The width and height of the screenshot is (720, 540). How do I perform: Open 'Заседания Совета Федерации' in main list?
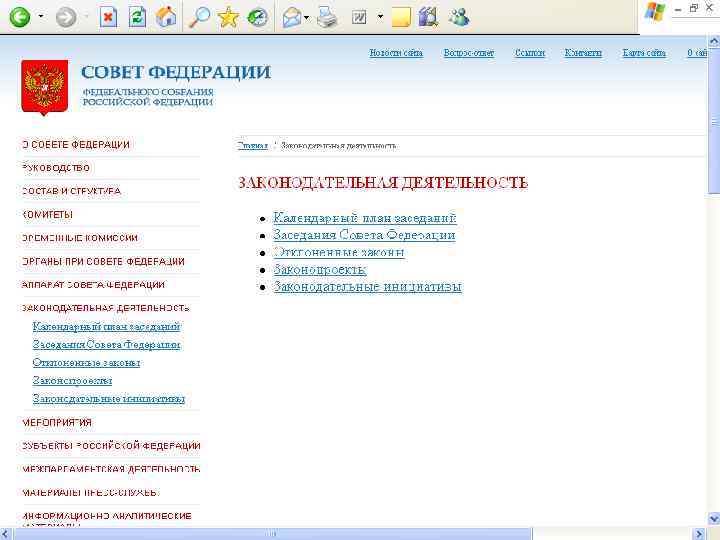364,235
